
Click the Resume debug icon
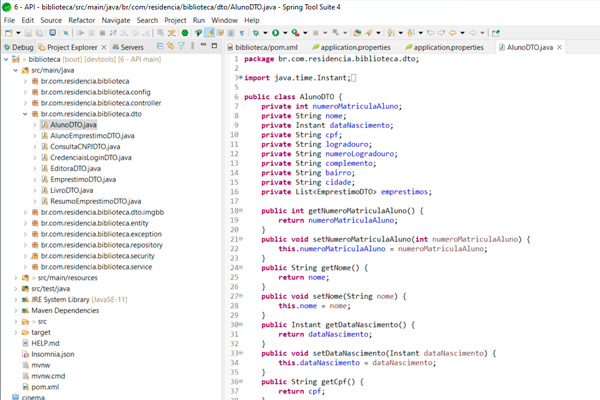pos(80,33)
